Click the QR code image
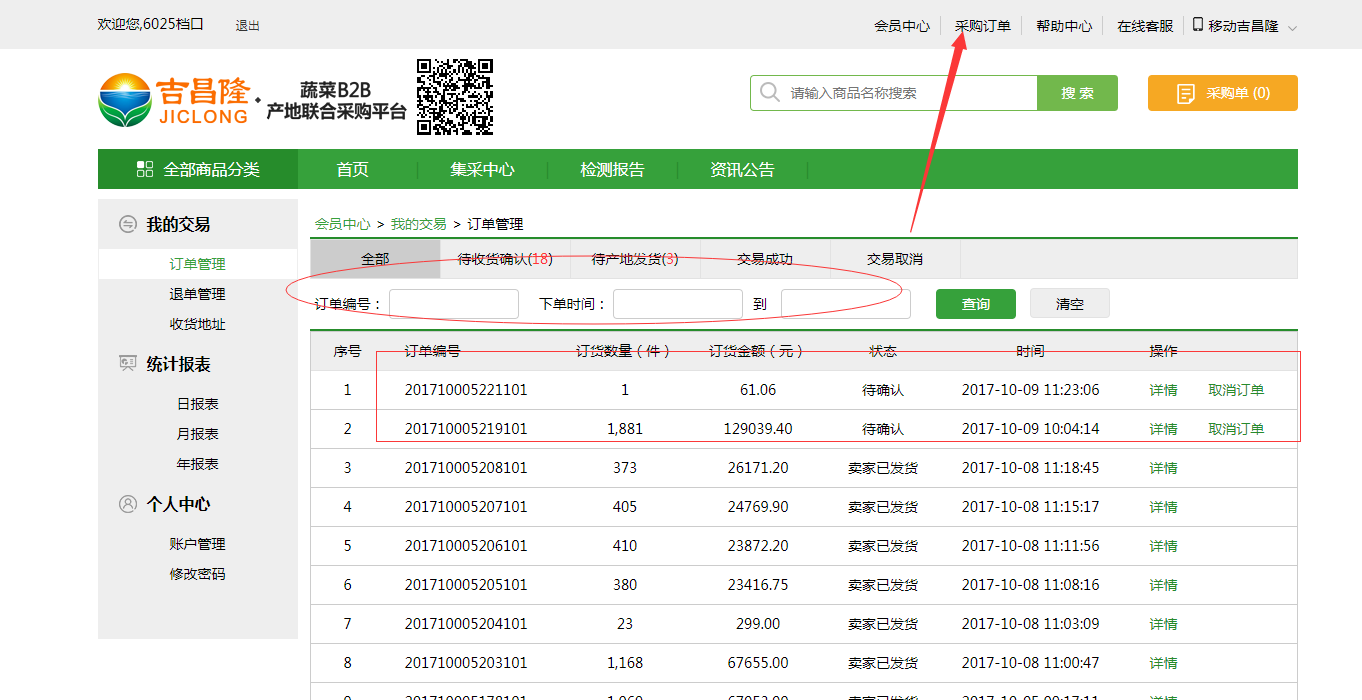 (455, 97)
